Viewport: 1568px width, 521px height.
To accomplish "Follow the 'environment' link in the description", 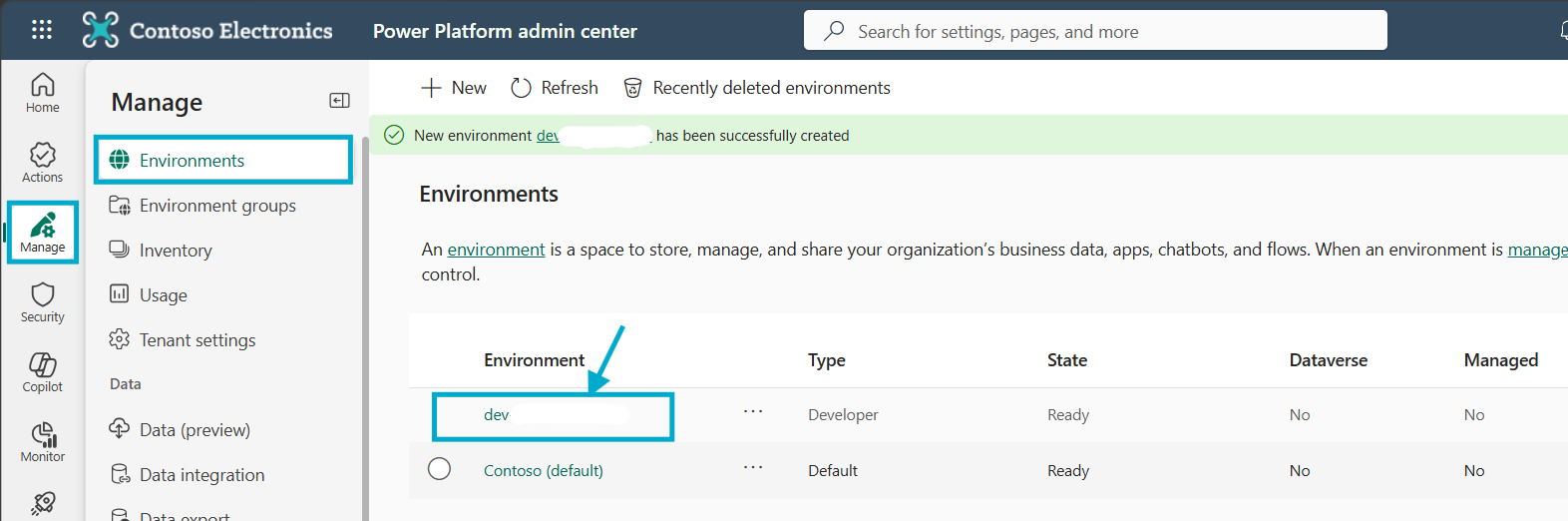I will pos(496,250).
